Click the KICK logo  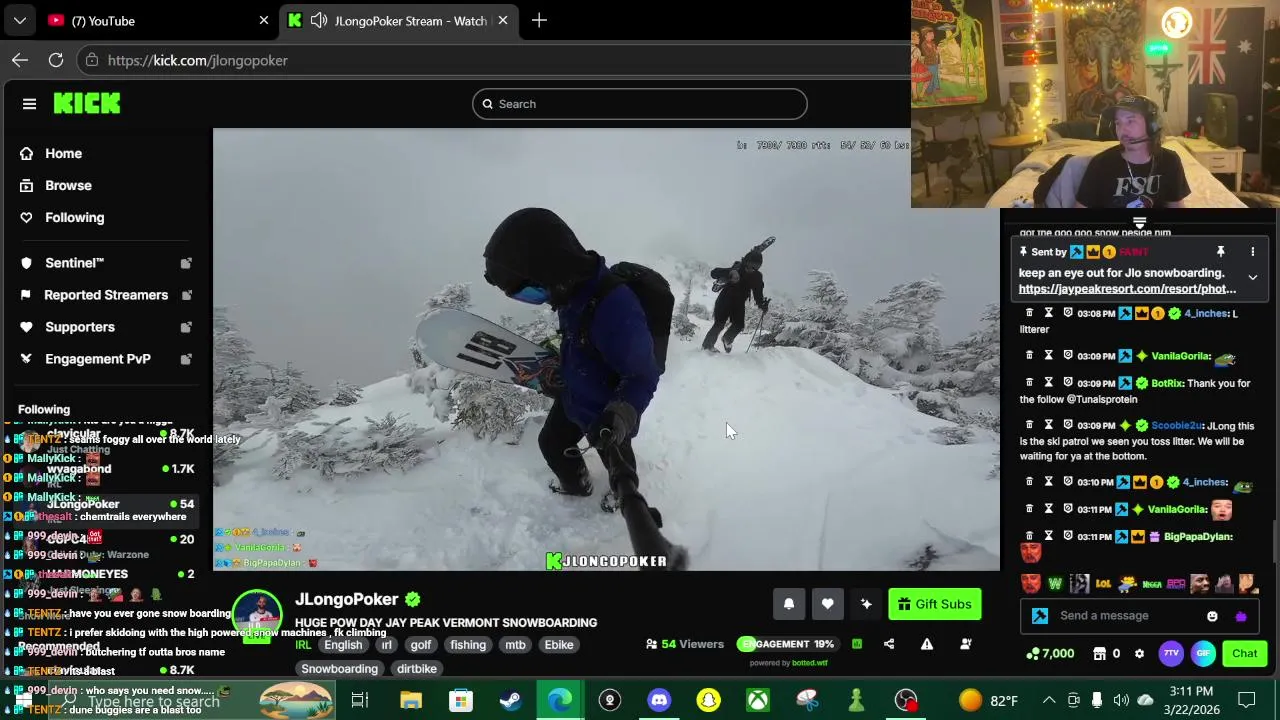(87, 103)
